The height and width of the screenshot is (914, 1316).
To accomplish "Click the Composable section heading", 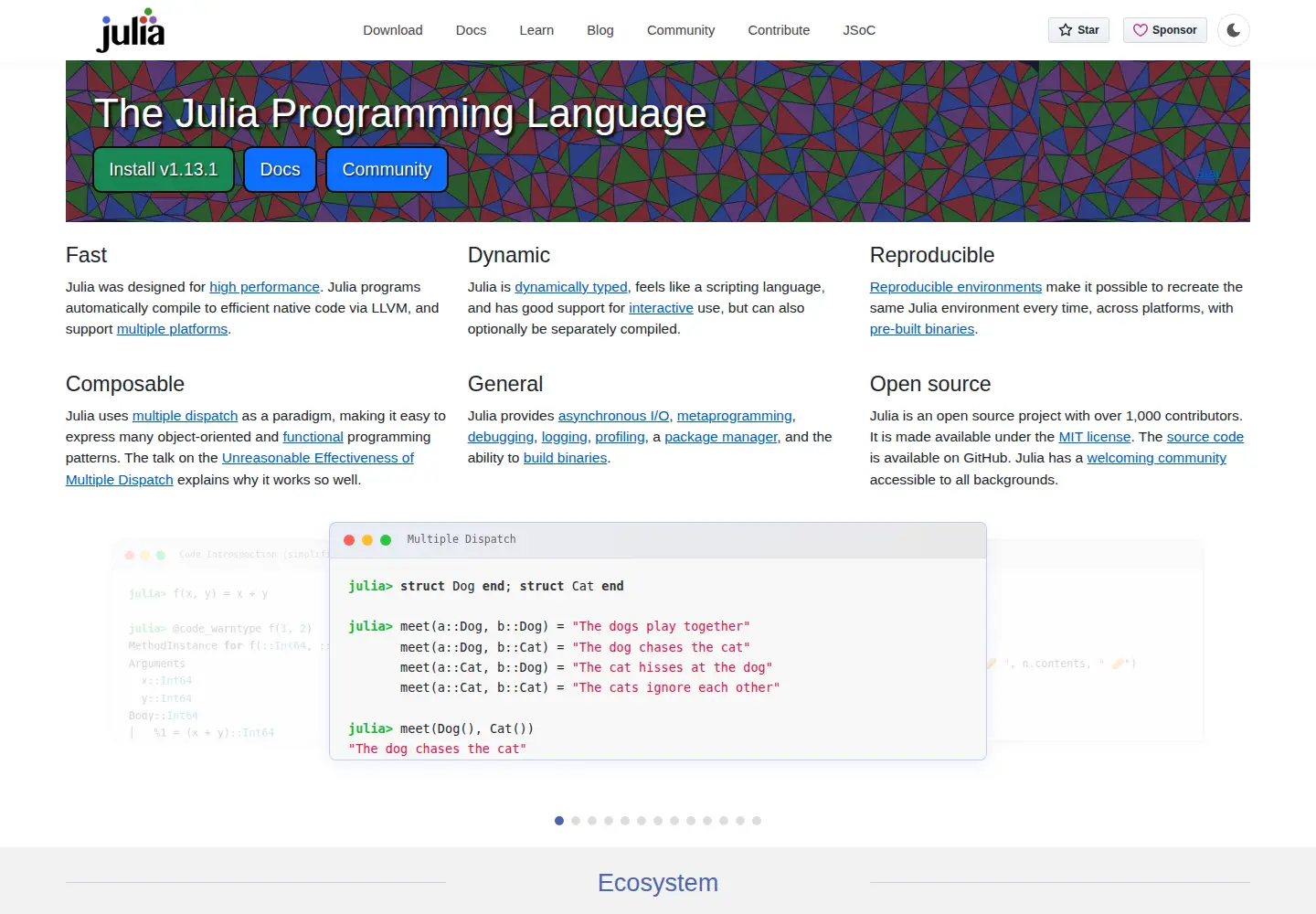I will pos(125,384).
